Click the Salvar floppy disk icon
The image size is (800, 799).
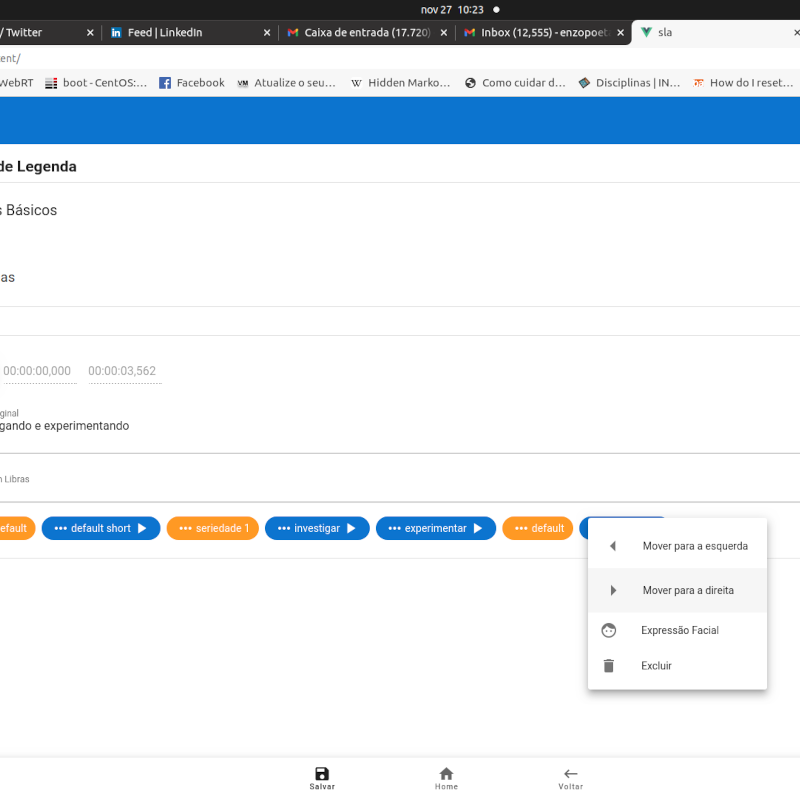click(322, 773)
